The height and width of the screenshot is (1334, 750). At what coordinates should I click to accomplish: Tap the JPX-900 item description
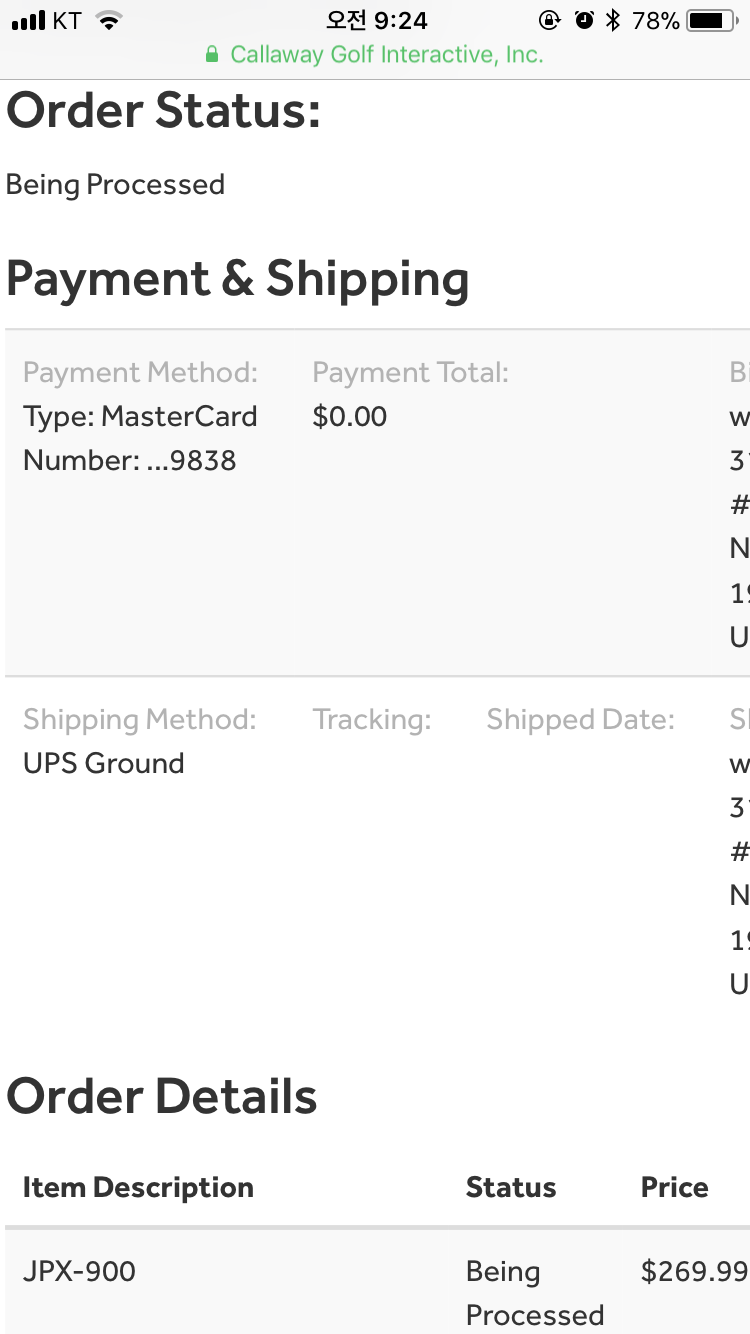tap(79, 1272)
